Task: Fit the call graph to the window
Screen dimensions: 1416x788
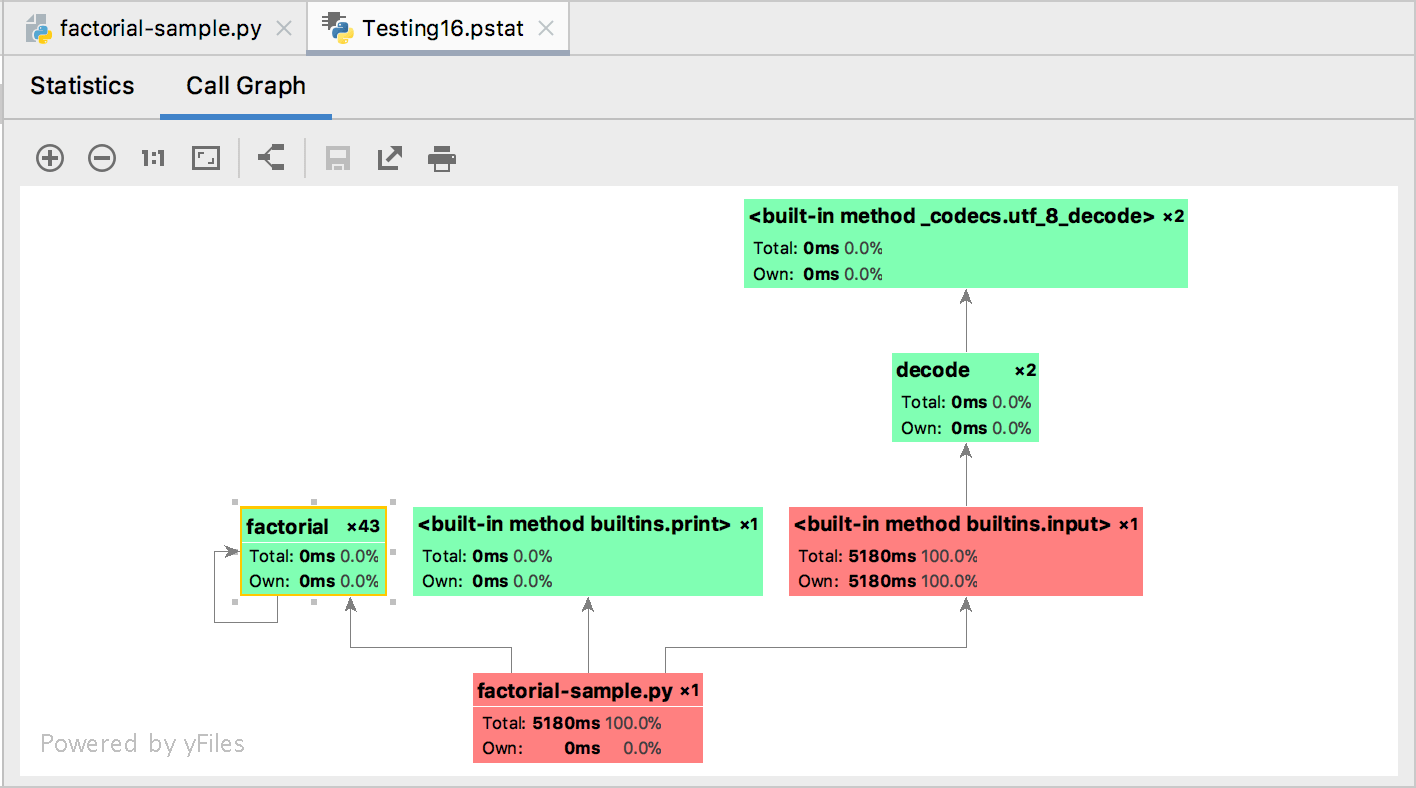Action: (x=205, y=158)
